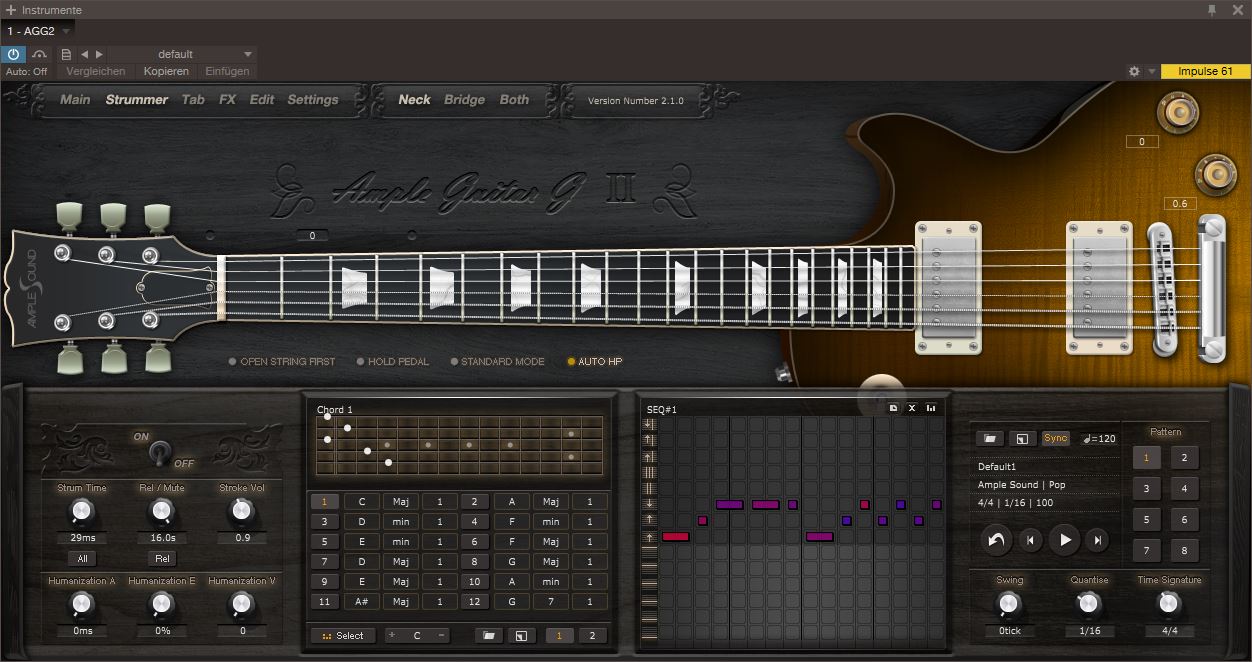Click the Select button under the chord list
Viewport: 1252px width, 662px height.
click(x=343, y=635)
